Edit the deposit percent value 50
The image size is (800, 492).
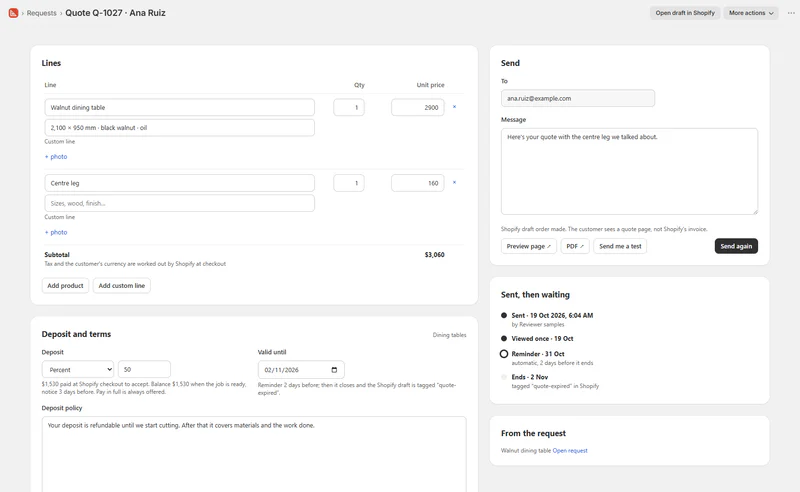tap(144, 370)
